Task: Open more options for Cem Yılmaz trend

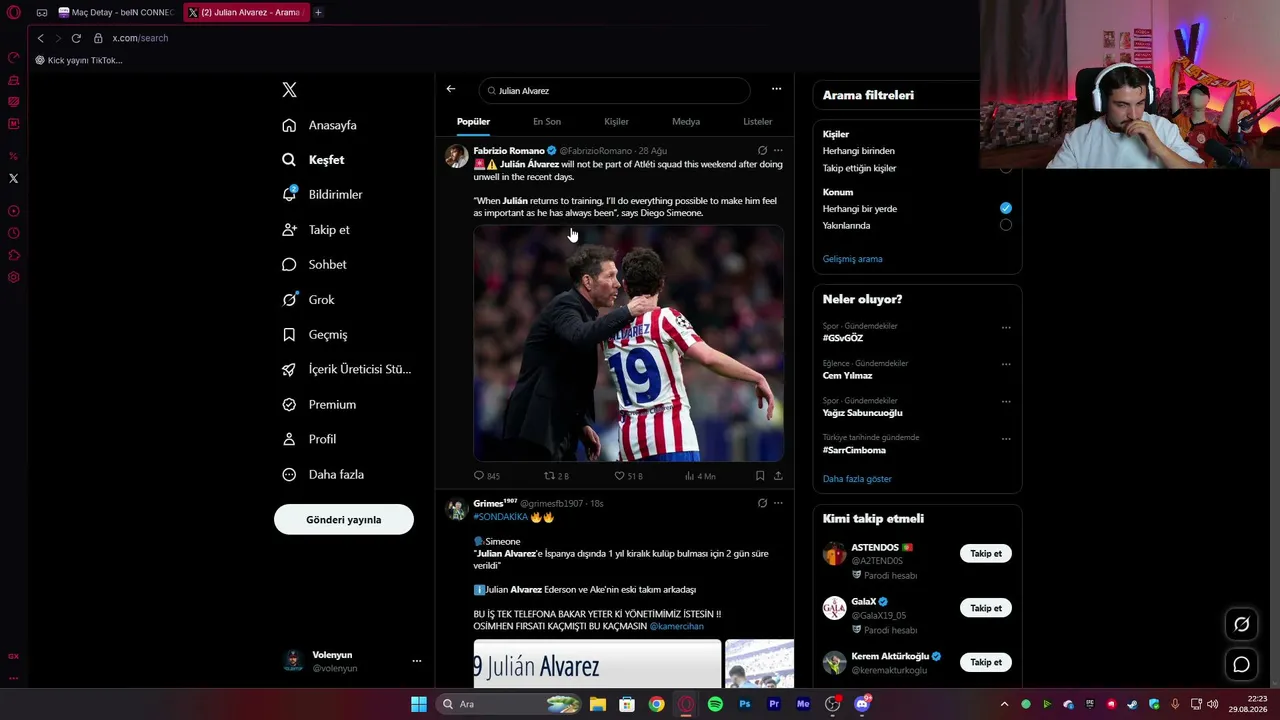Action: tap(1006, 364)
